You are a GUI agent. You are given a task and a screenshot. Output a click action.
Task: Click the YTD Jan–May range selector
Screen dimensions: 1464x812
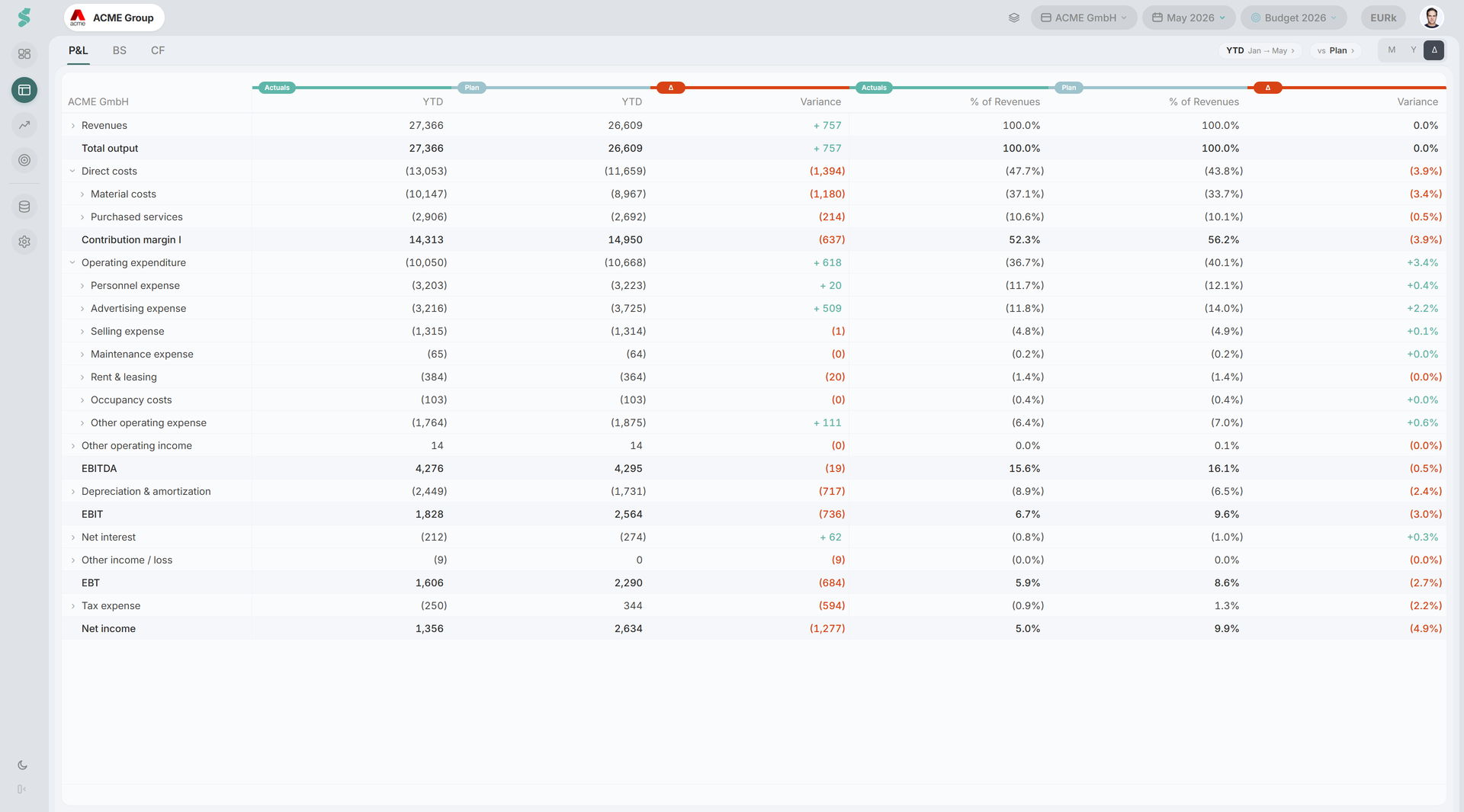1260,50
